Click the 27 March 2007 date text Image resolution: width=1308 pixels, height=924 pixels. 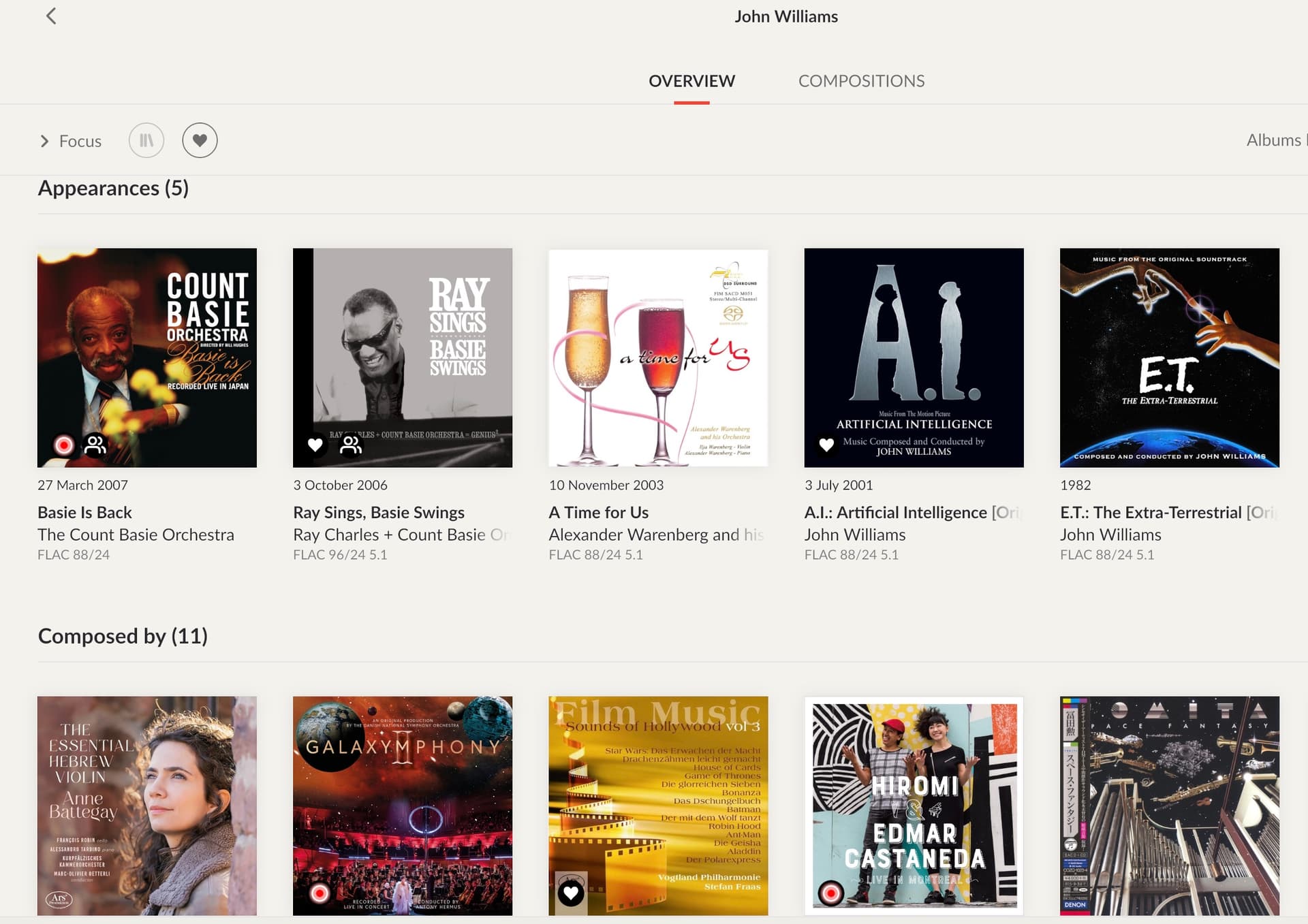tap(82, 485)
